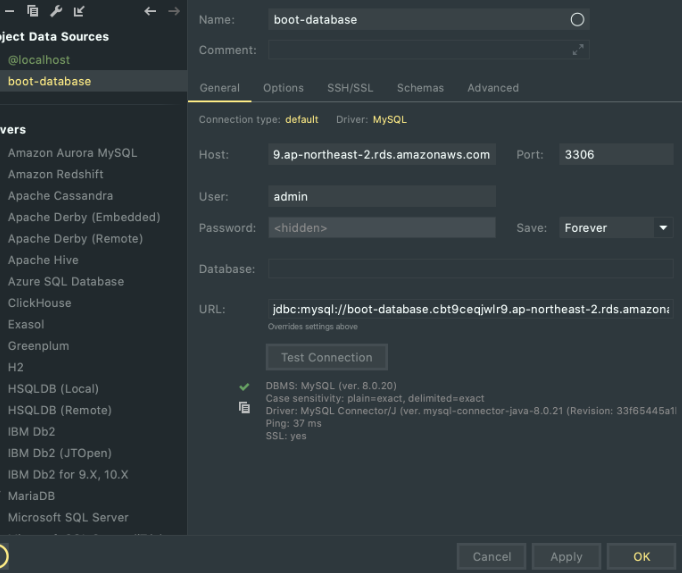Expand the Comment field editor
This screenshot has width=682, height=573.
(x=578, y=50)
